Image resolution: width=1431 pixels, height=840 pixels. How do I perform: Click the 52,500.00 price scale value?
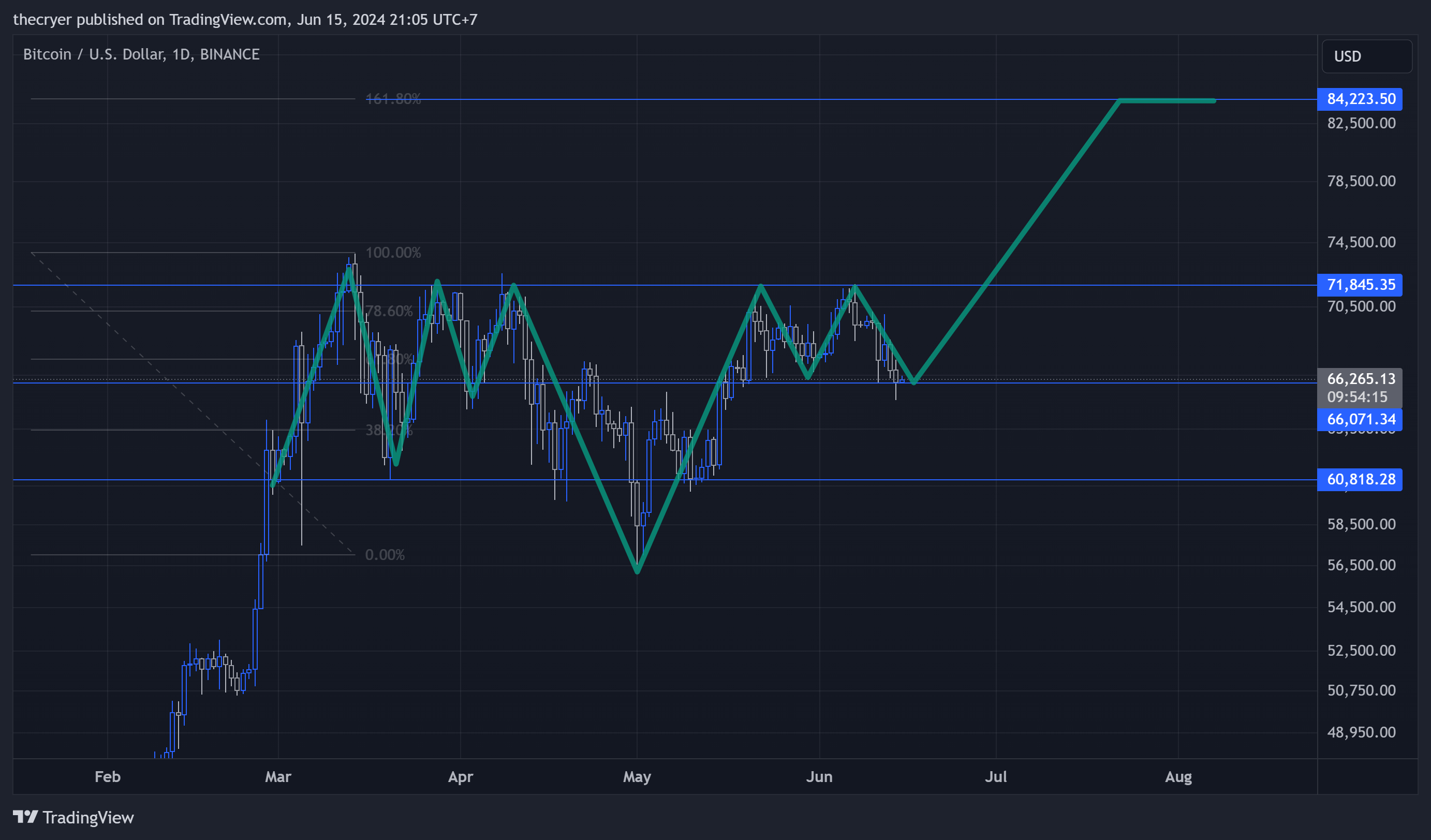1361,650
